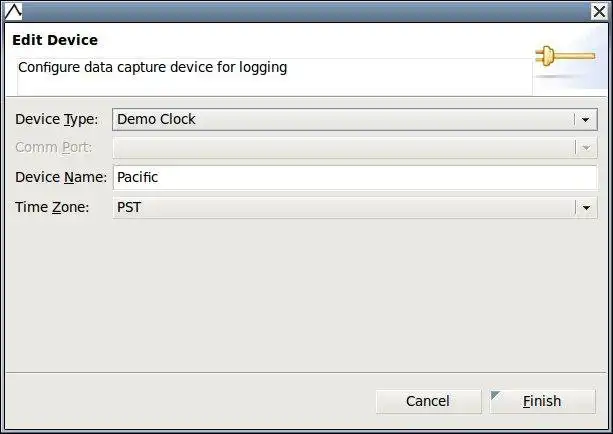
Task: Open the Device Type combo showing Demo Clock
Action: point(342,119)
